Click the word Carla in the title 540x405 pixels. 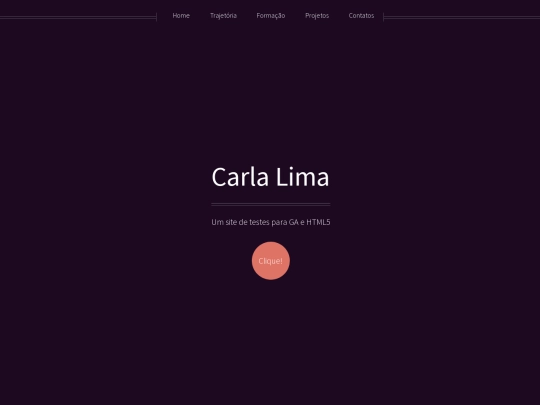tap(240, 177)
